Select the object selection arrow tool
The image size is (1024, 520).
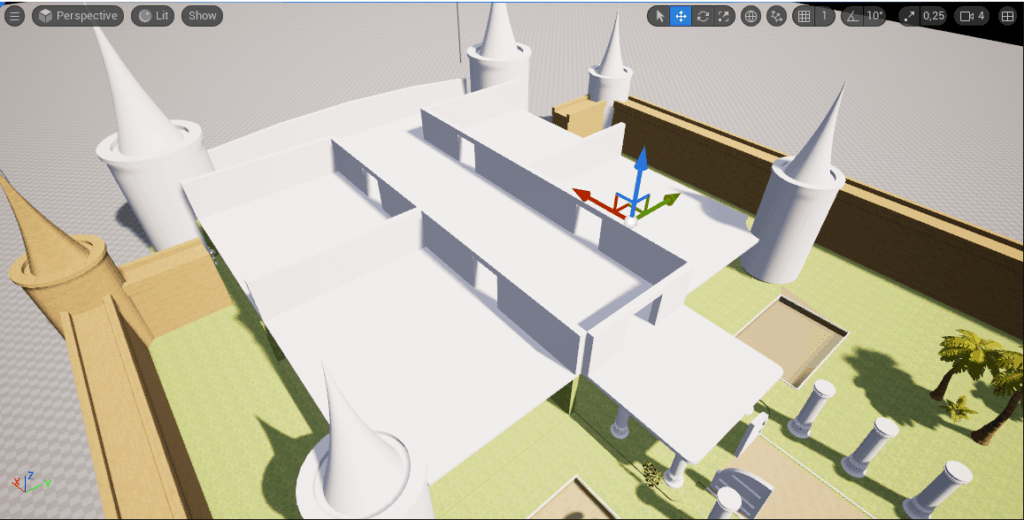point(658,16)
